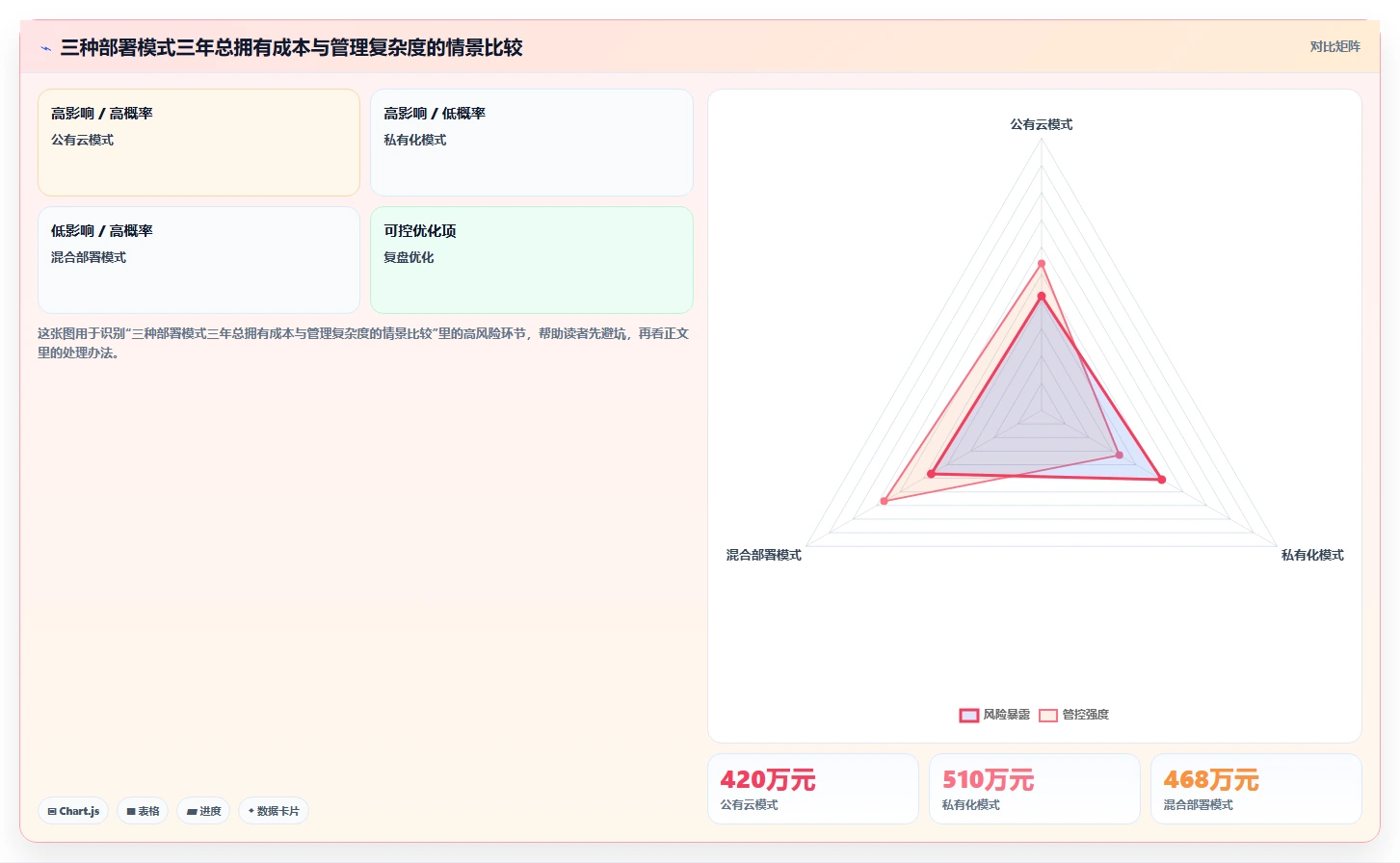Click 管控强度 data point on 私有化模式 axis
The width and height of the screenshot is (1400, 863).
[x=1119, y=455]
